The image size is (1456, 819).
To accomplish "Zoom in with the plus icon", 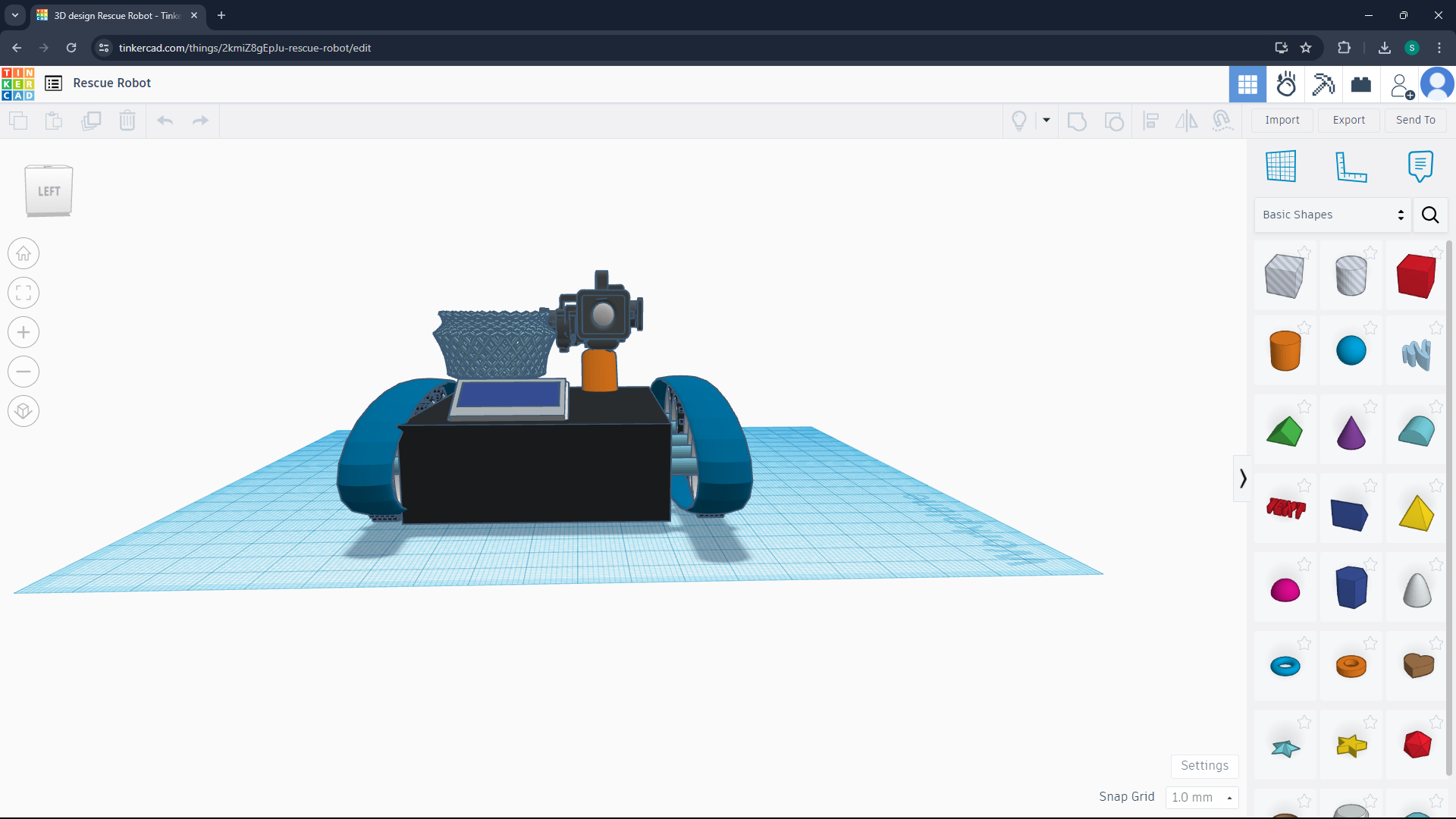I will (24, 332).
